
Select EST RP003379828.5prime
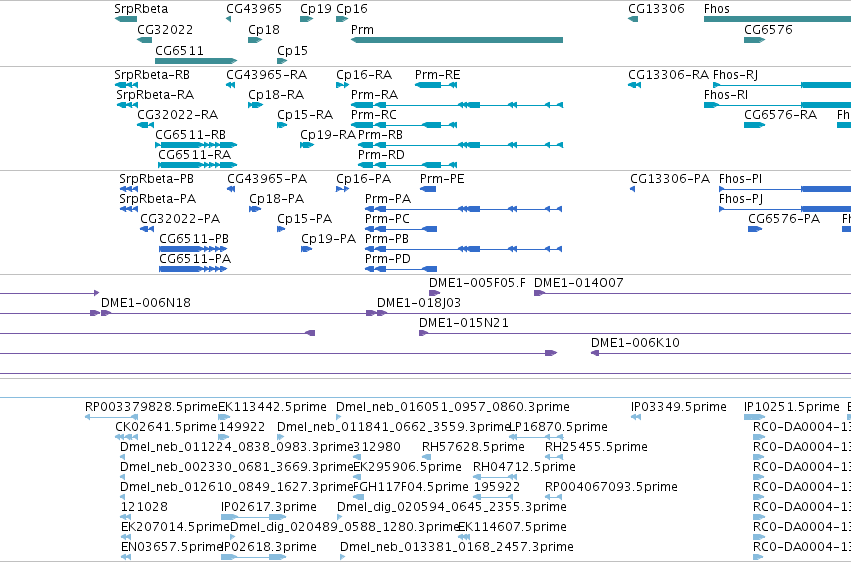151,407
